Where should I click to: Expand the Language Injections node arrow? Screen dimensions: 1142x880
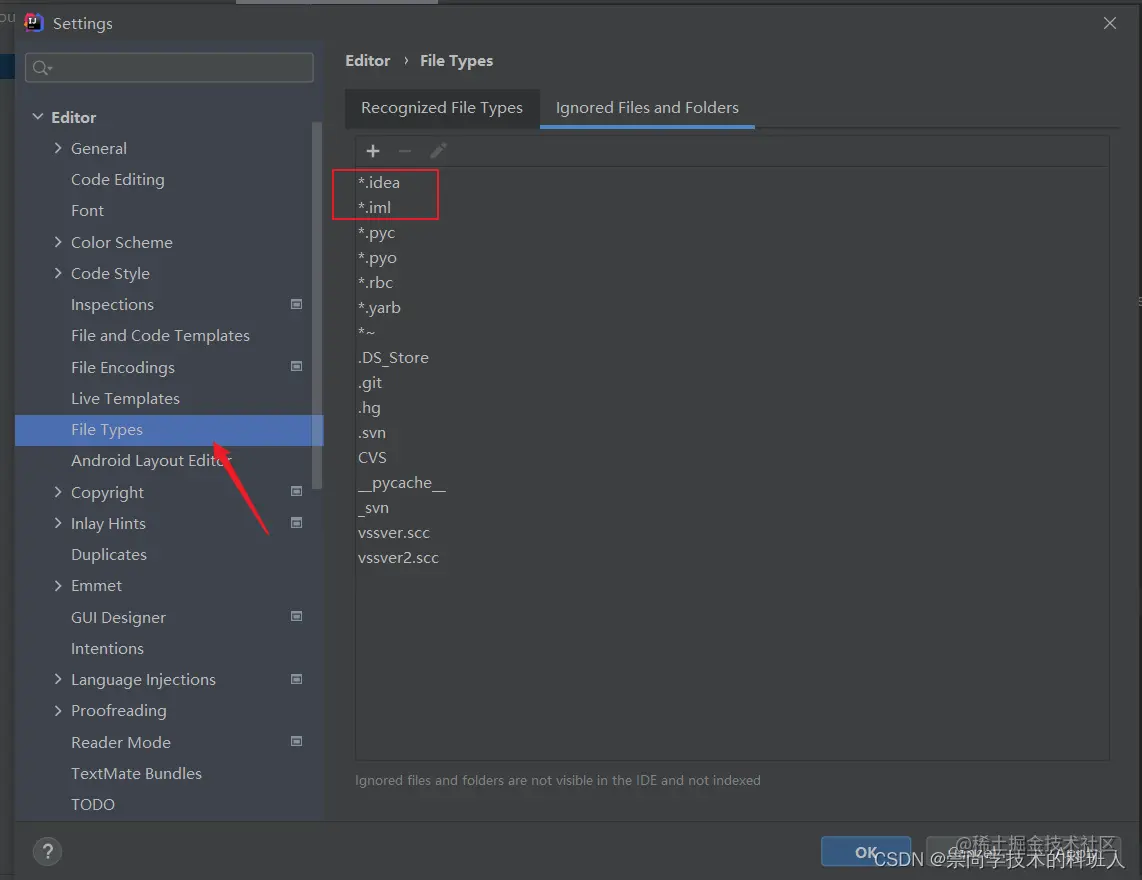click(58, 679)
